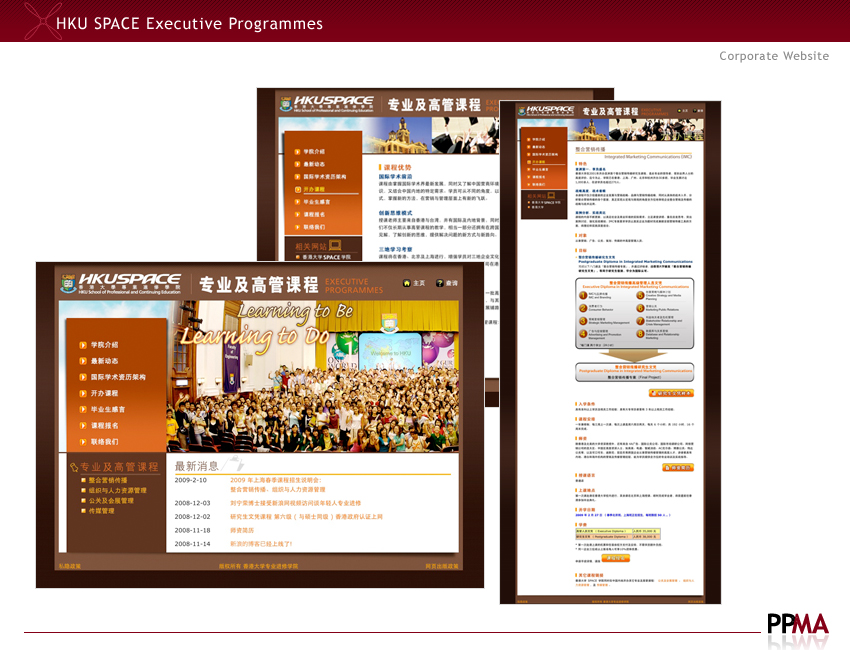Click the 'Corporate Website' slide label

[x=774, y=56]
